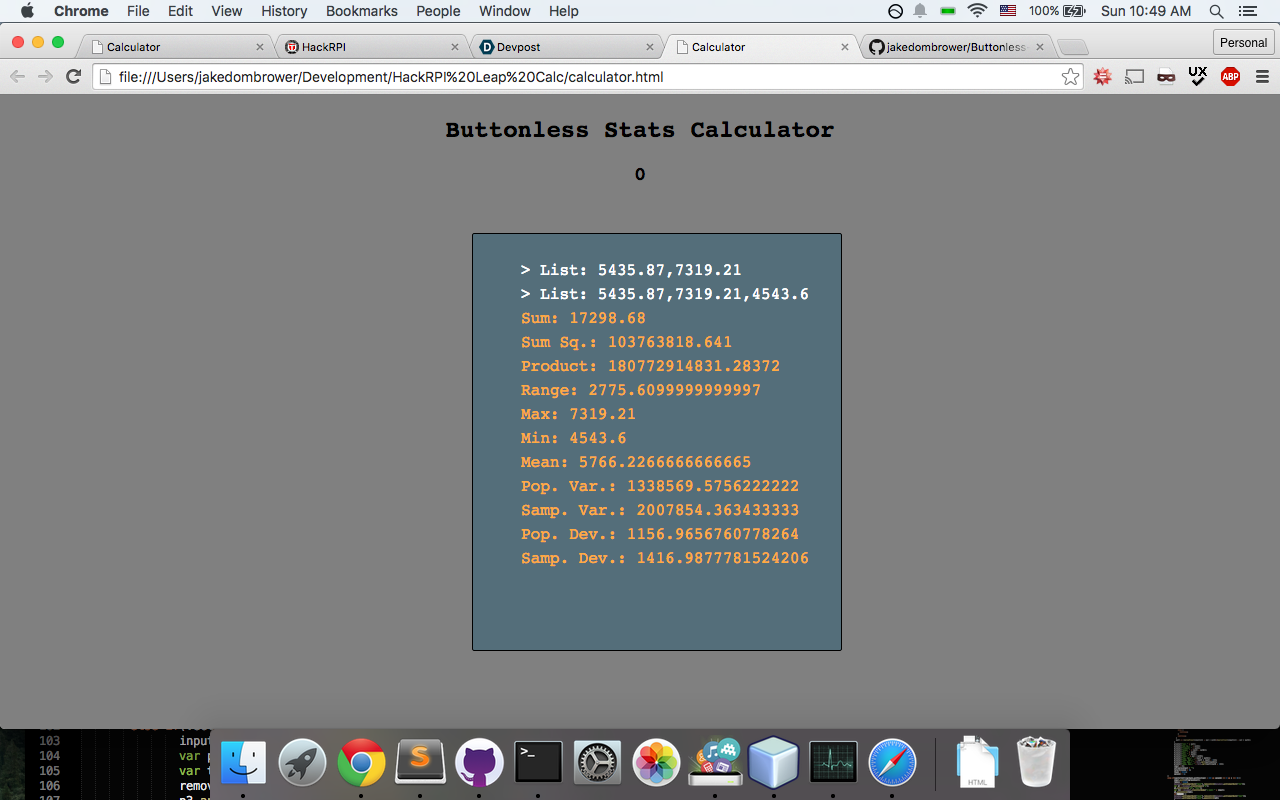This screenshot has width=1280, height=800.
Task: Click the notification bell menu bar icon
Action: (x=919, y=11)
